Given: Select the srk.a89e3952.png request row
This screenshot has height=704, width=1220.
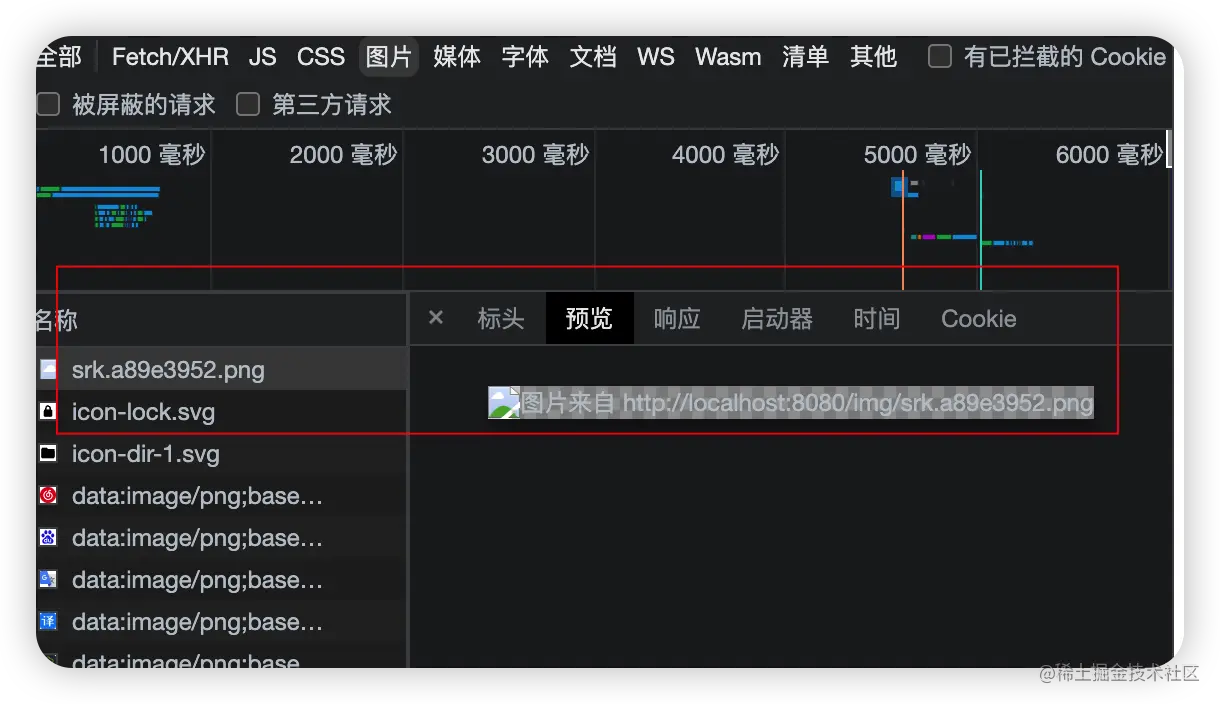Looking at the screenshot, I should 221,369.
